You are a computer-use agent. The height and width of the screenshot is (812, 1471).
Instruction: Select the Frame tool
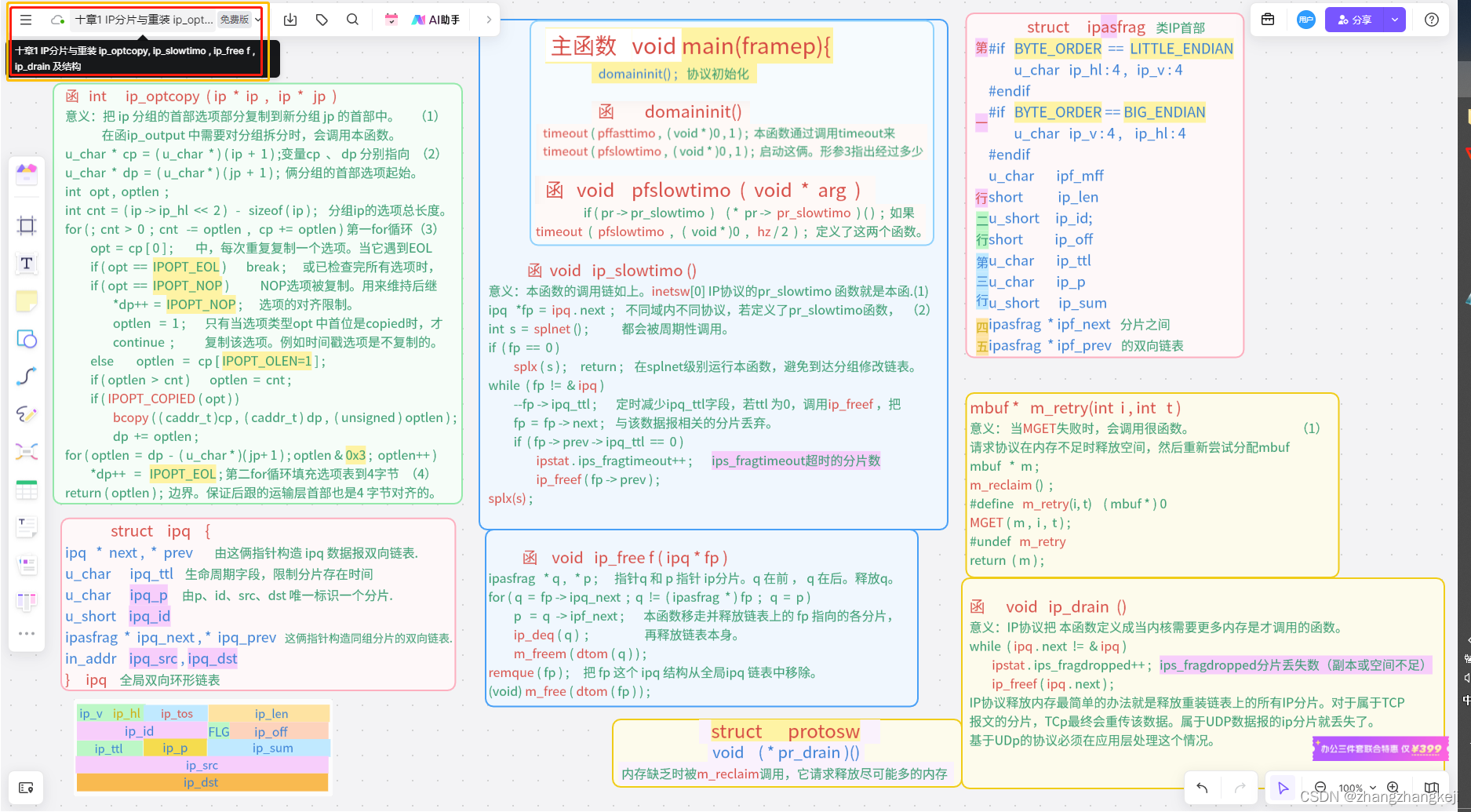click(x=27, y=226)
